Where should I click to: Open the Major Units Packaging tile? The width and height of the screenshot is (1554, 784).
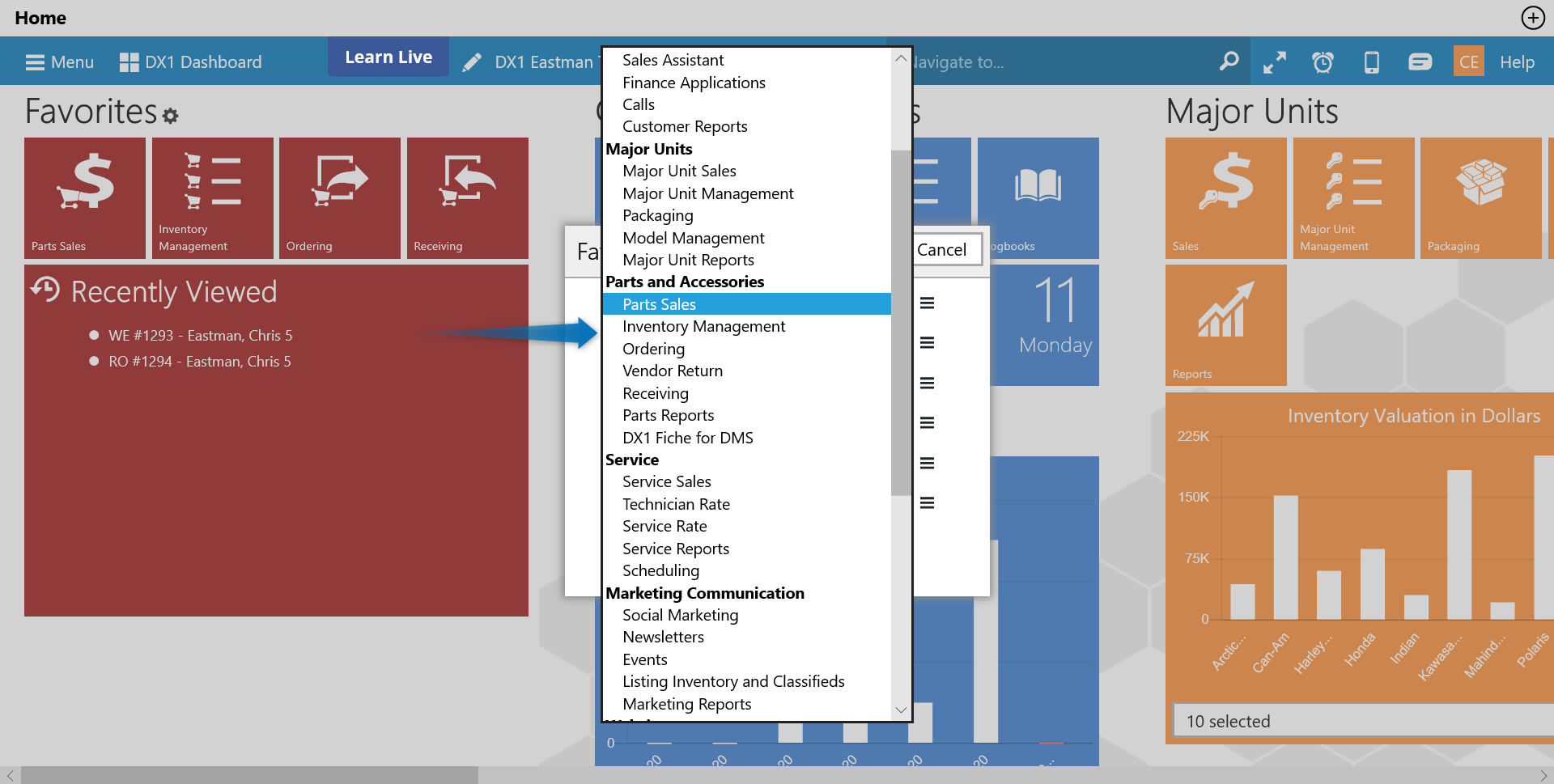pyautogui.click(x=1481, y=198)
